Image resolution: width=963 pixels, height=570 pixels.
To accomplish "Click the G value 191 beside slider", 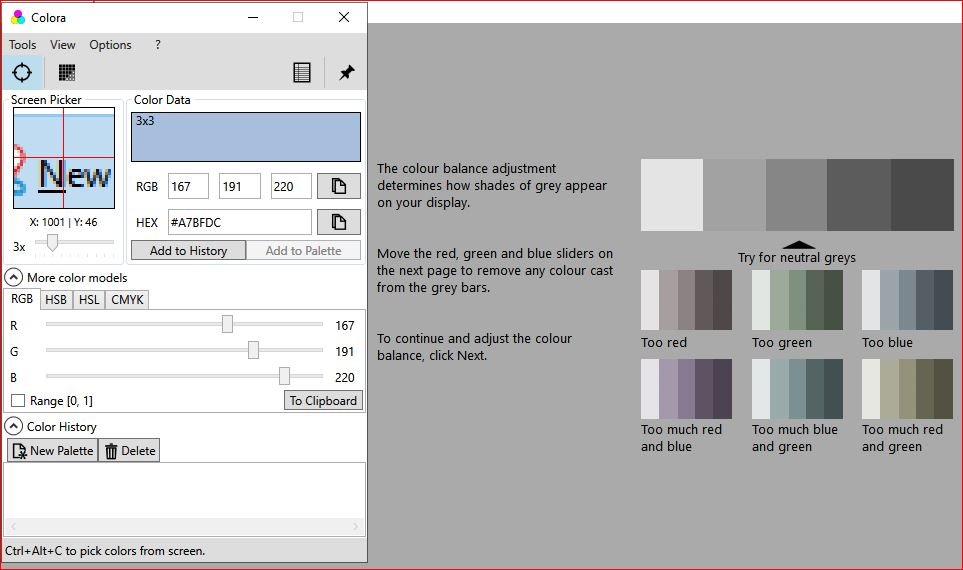I will pyautogui.click(x=345, y=351).
